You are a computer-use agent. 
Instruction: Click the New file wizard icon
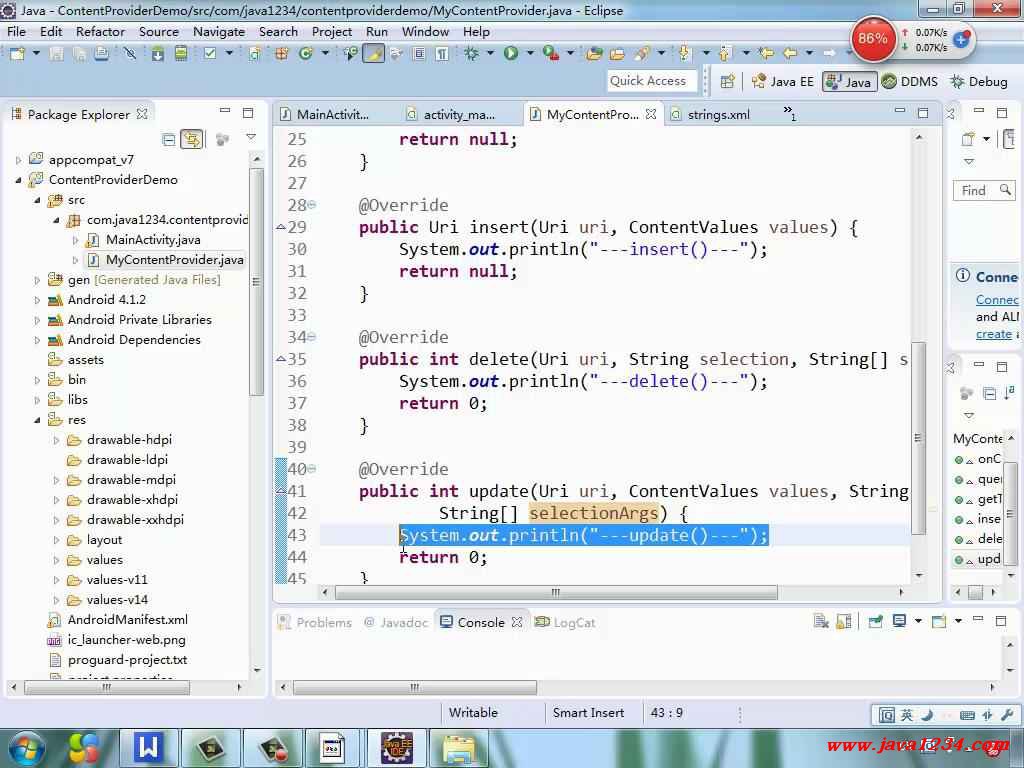click(x=17, y=54)
